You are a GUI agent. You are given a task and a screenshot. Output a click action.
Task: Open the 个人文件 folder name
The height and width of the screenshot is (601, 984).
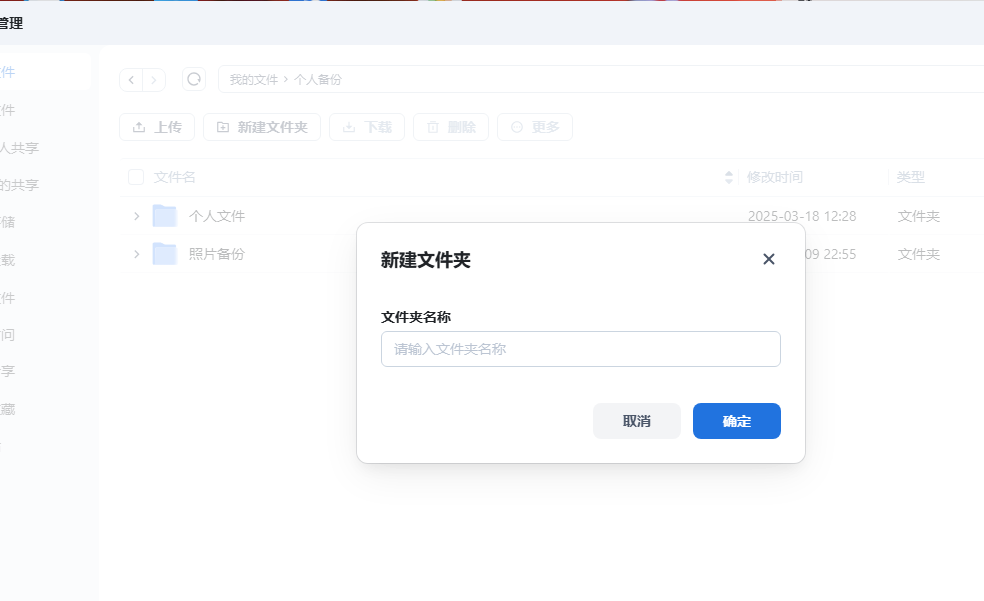click(217, 216)
